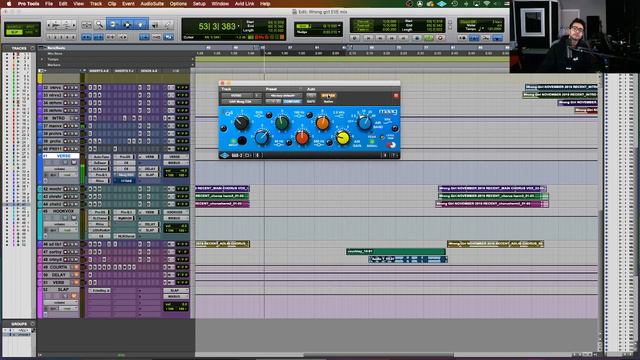
Task: Click the record button in transport
Action: 440,38
